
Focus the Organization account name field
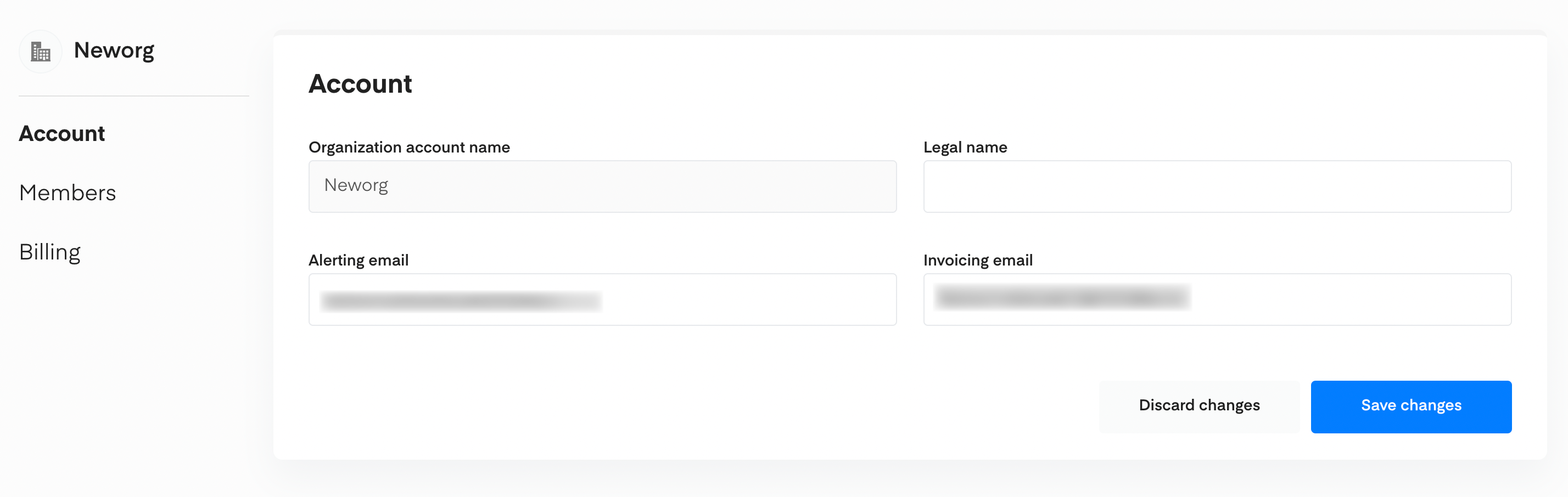tap(603, 186)
